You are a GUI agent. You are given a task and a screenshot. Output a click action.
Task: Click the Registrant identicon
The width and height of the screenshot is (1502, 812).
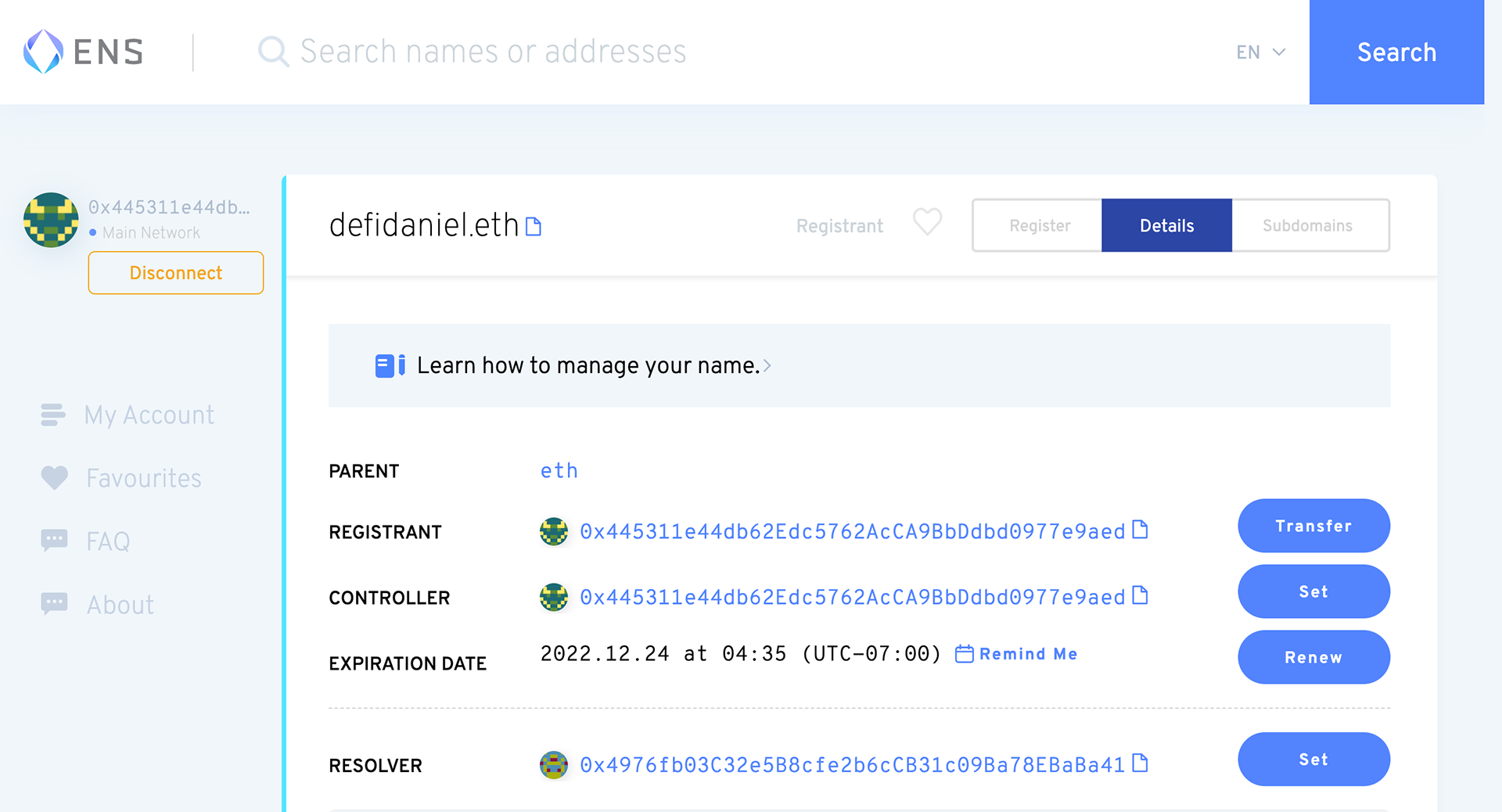(x=554, y=532)
